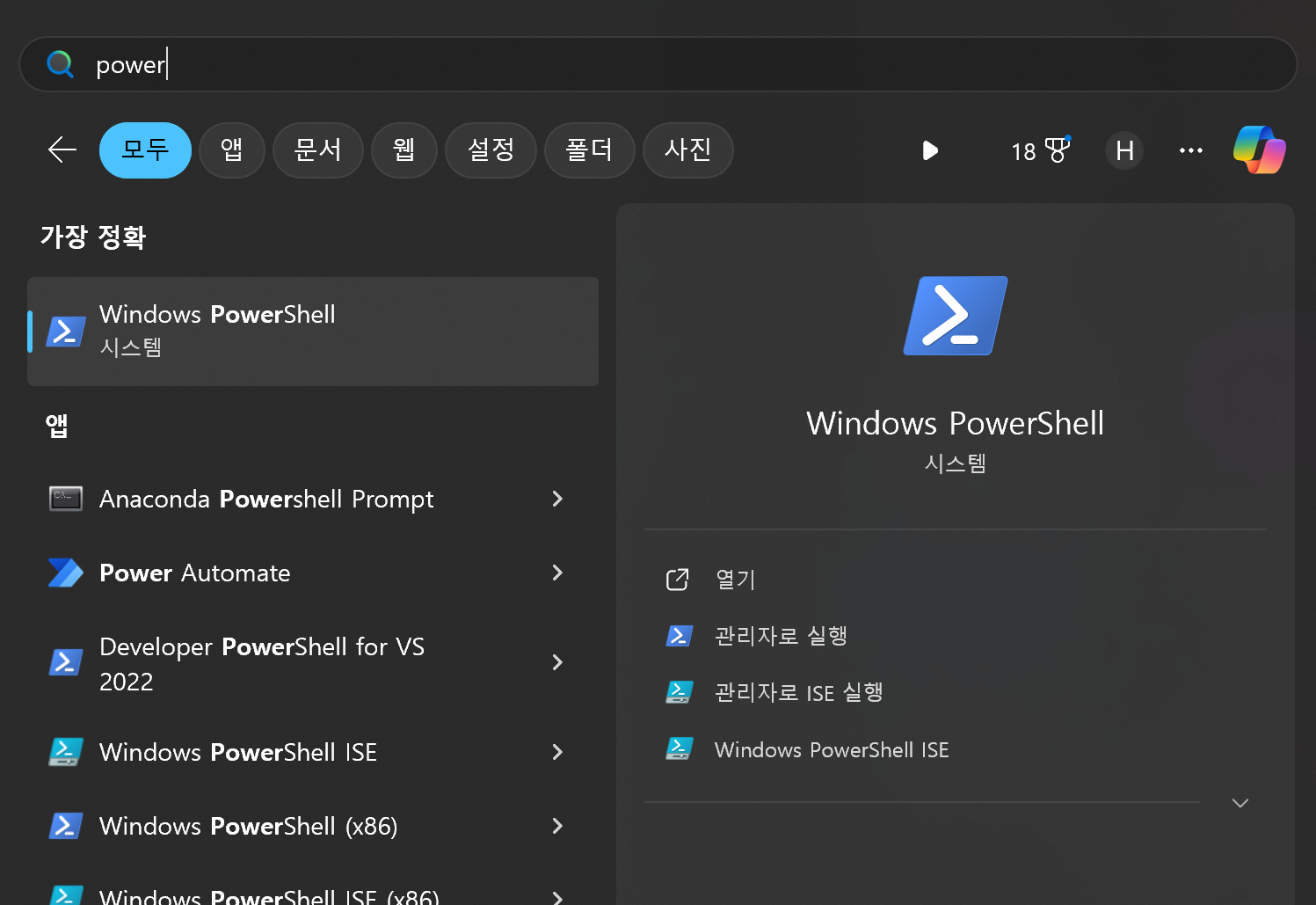This screenshot has height=905, width=1316.
Task: Open Windows PowerShell ISE from the details pane
Action: click(832, 750)
